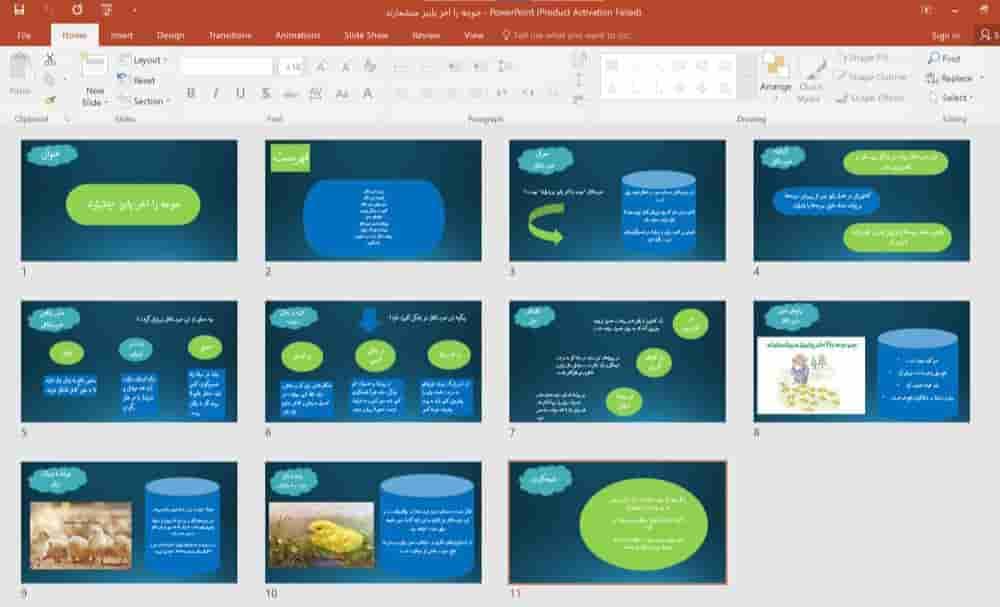Toggle bold formatting

(x=191, y=94)
